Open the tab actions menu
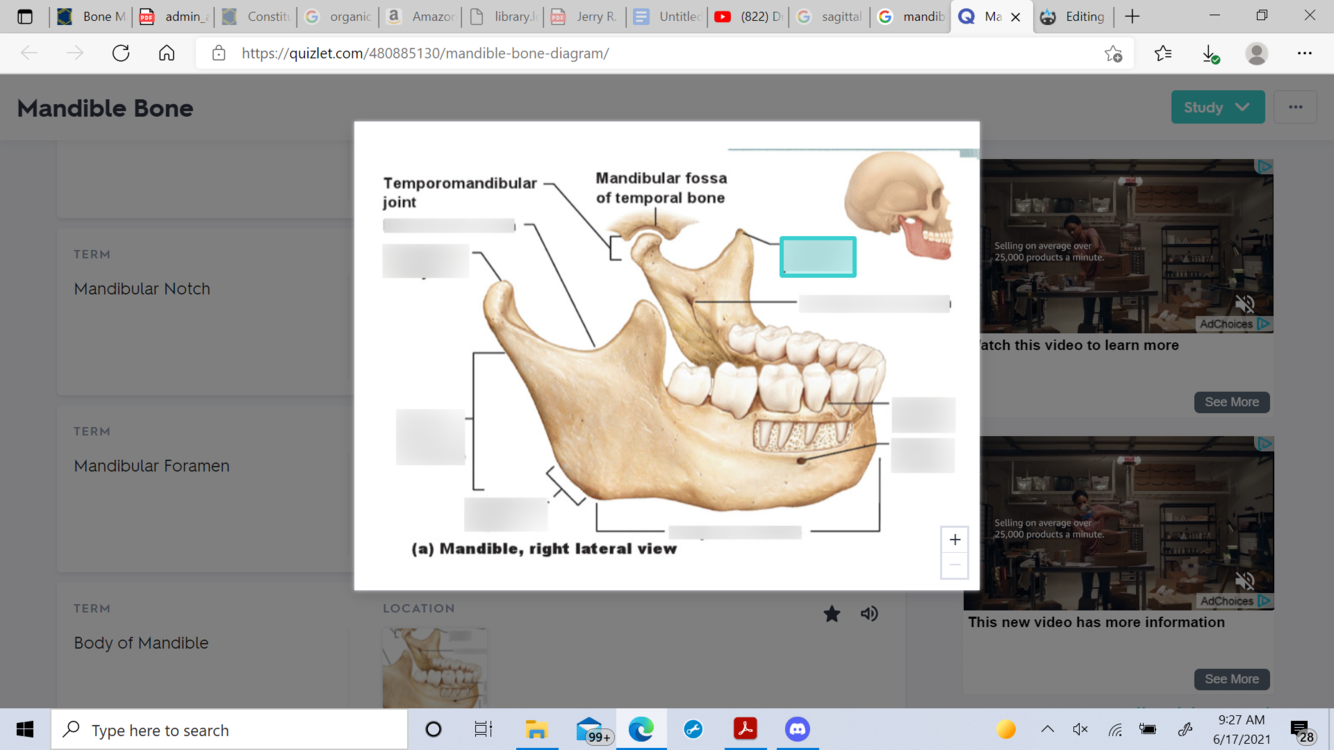This screenshot has width=1334, height=750. pyautogui.click(x=25, y=16)
